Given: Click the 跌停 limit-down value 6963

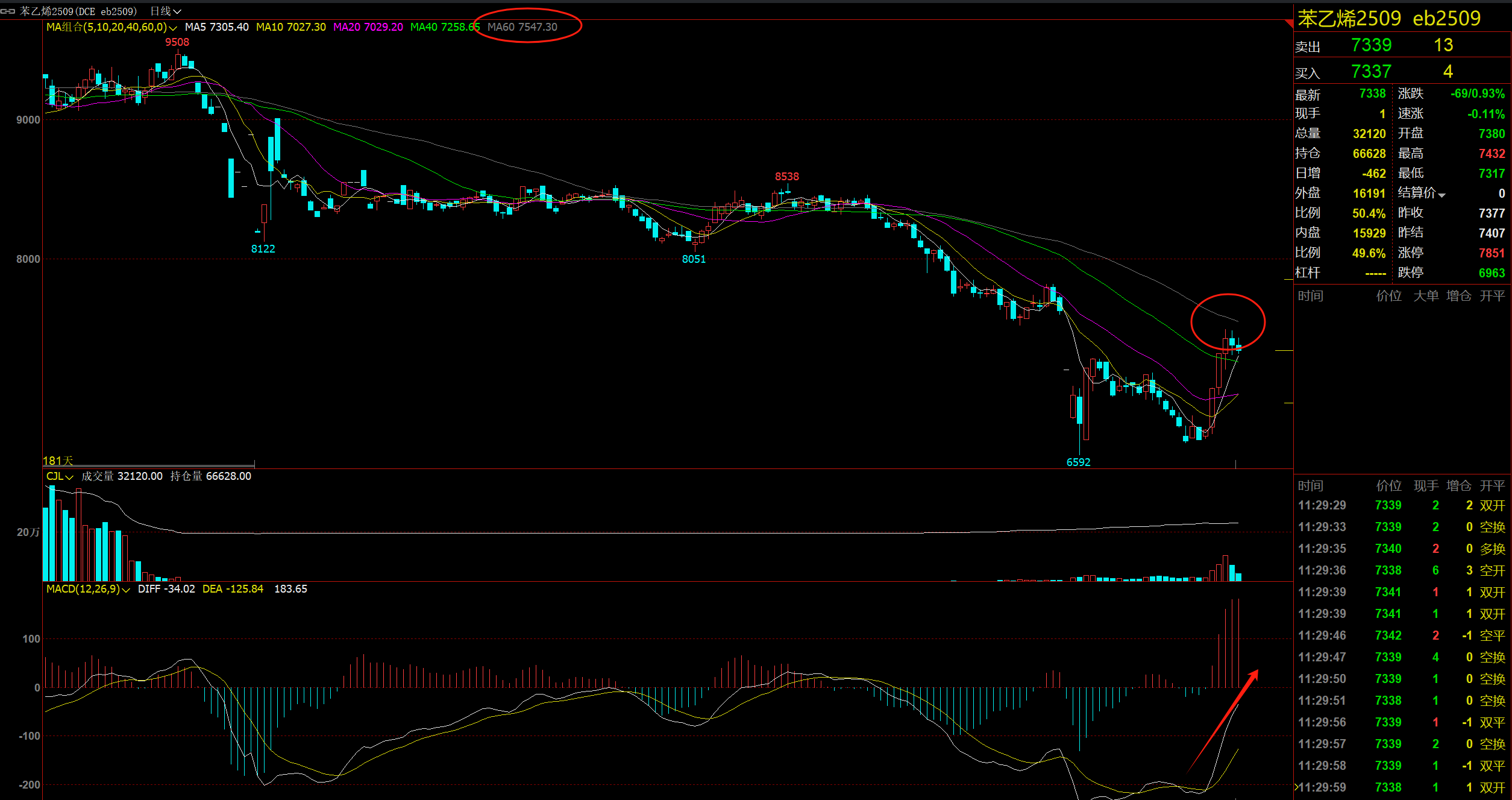Looking at the screenshot, I should coord(1492,273).
